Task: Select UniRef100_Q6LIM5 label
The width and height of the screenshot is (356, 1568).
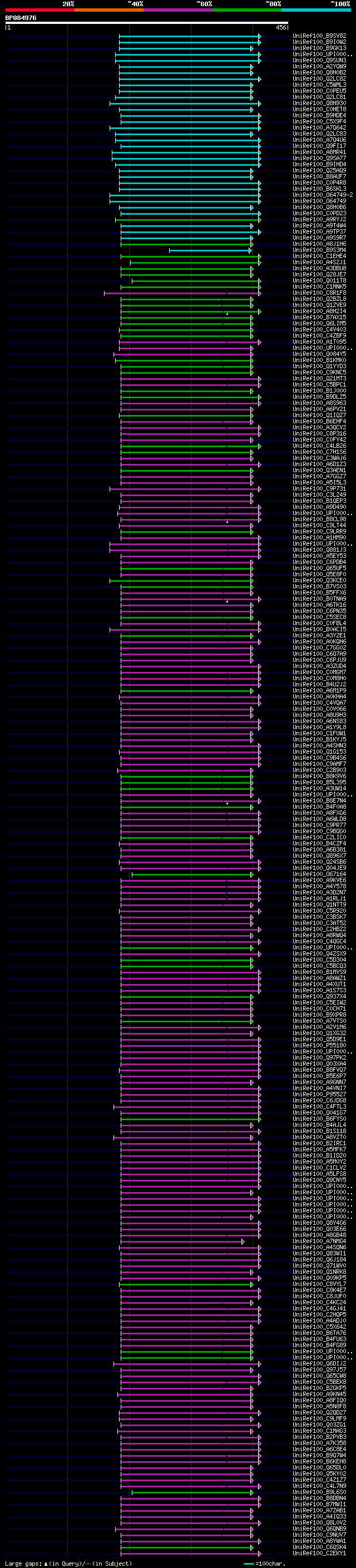Action: pos(319,323)
